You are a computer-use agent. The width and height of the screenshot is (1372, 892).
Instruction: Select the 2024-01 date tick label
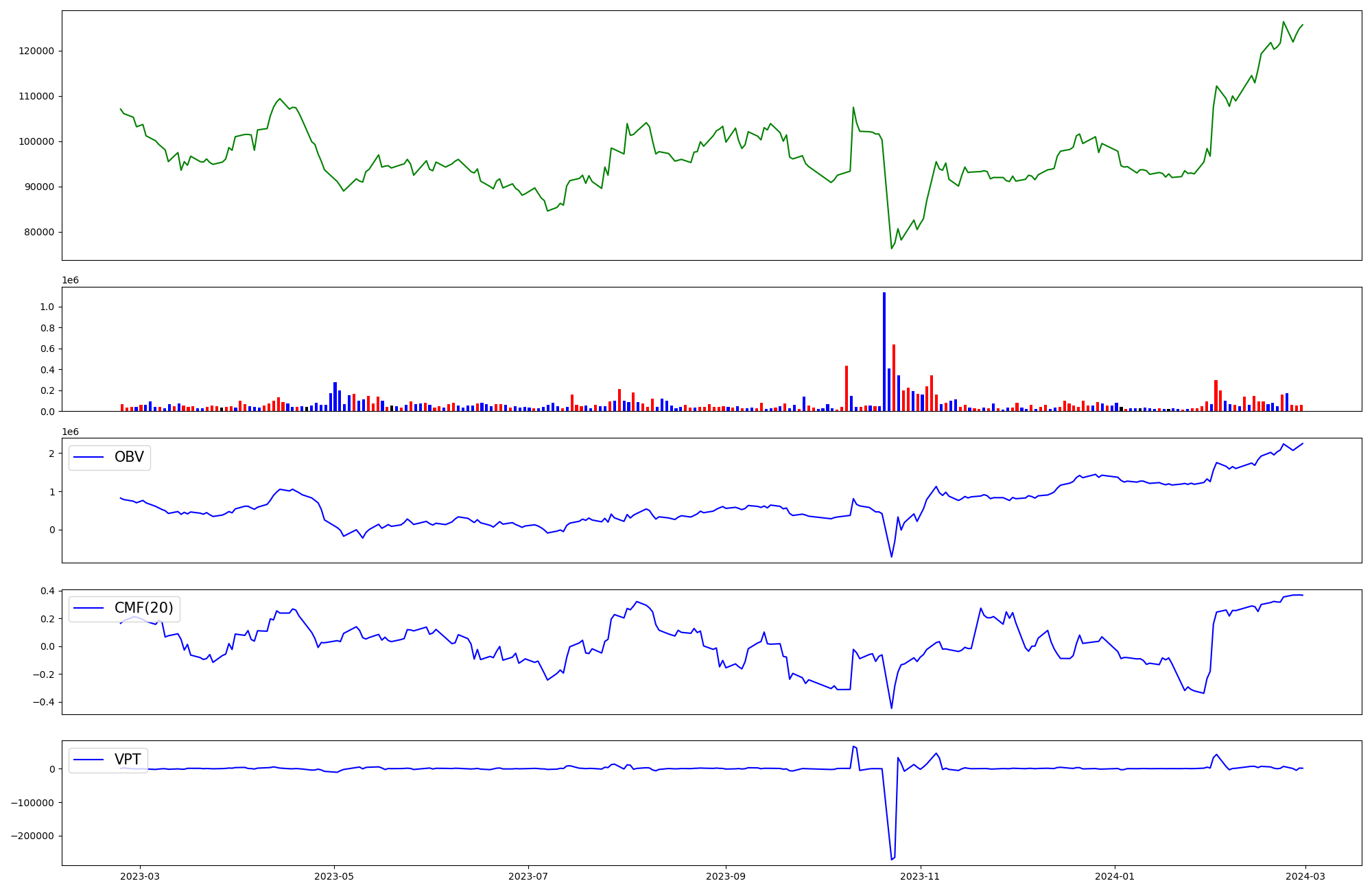pos(1114,876)
